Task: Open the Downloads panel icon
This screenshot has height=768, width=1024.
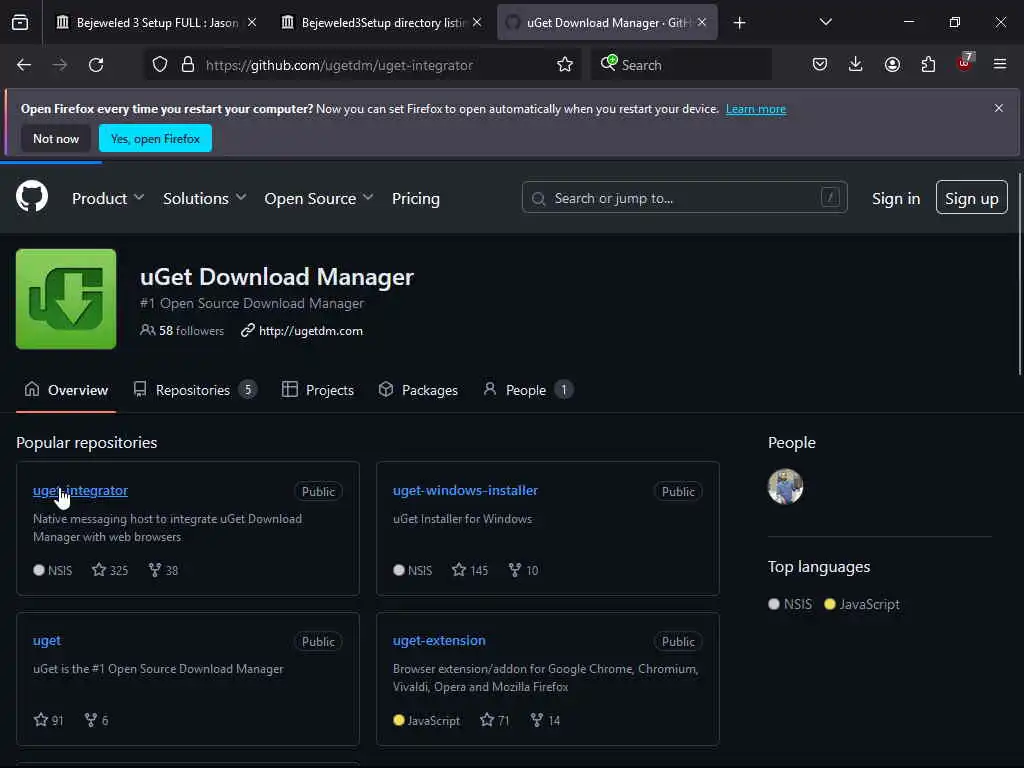Action: click(x=856, y=65)
